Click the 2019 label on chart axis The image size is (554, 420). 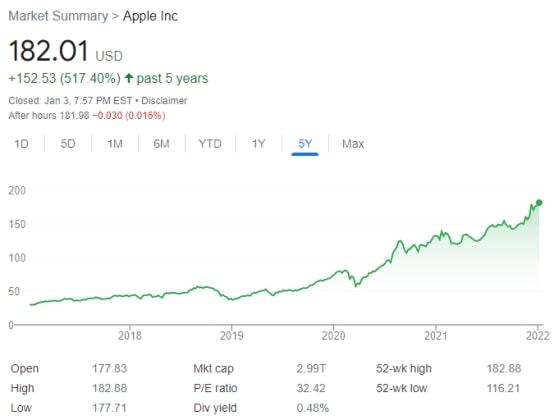(231, 335)
